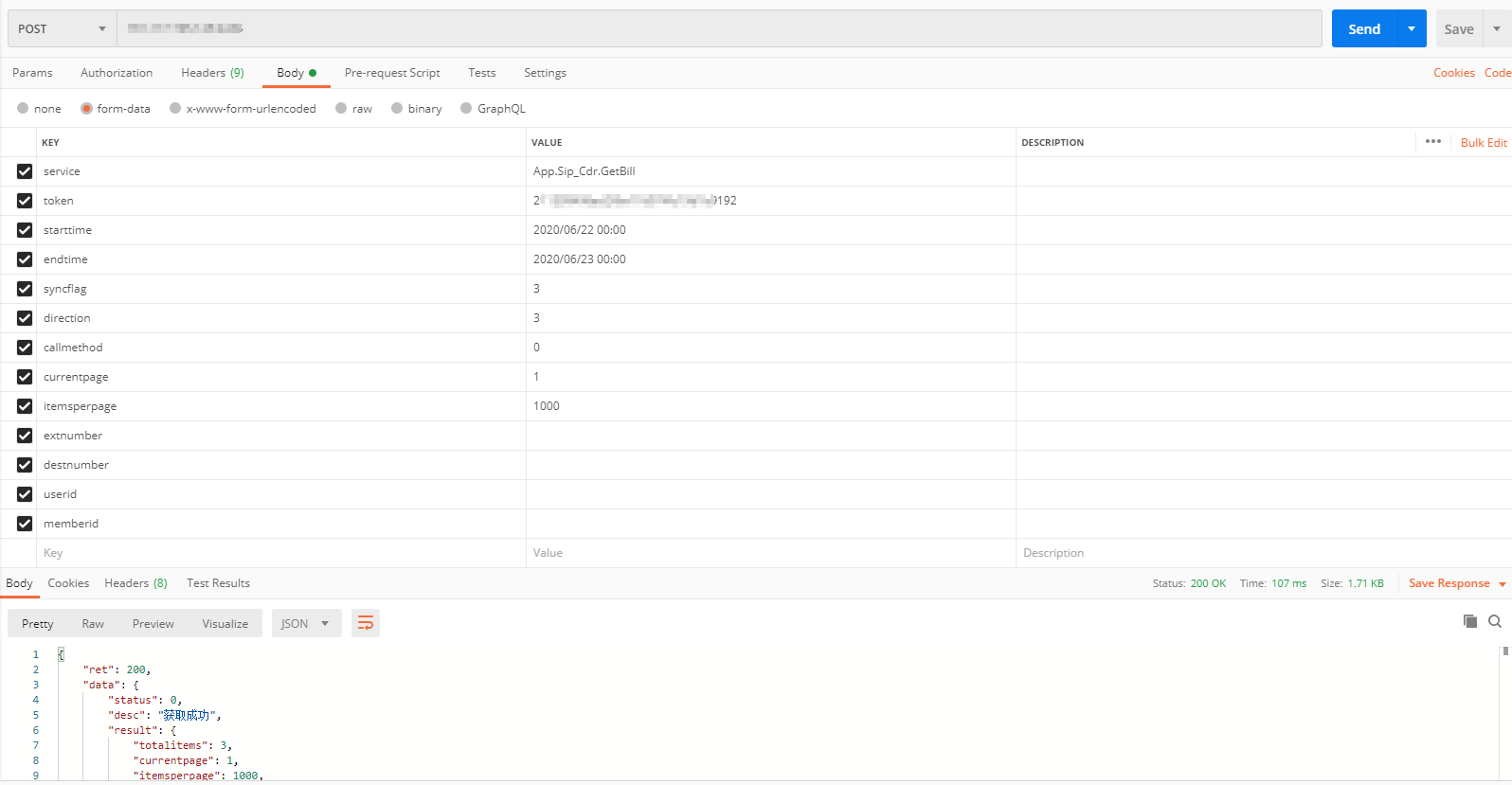This screenshot has height=785, width=1512.
Task: Open the three-dots column options menu
Action: 1432,142
